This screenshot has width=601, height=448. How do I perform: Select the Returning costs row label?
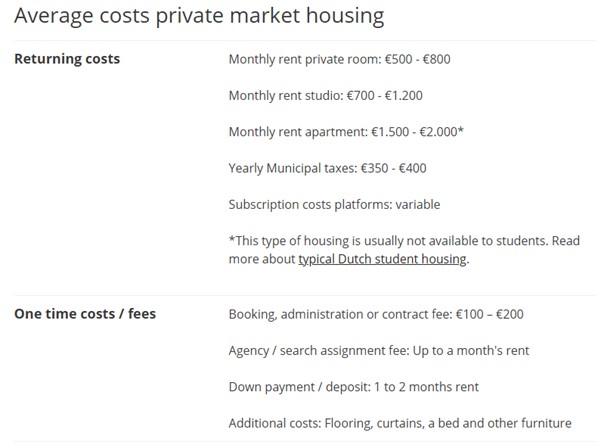click(x=67, y=59)
